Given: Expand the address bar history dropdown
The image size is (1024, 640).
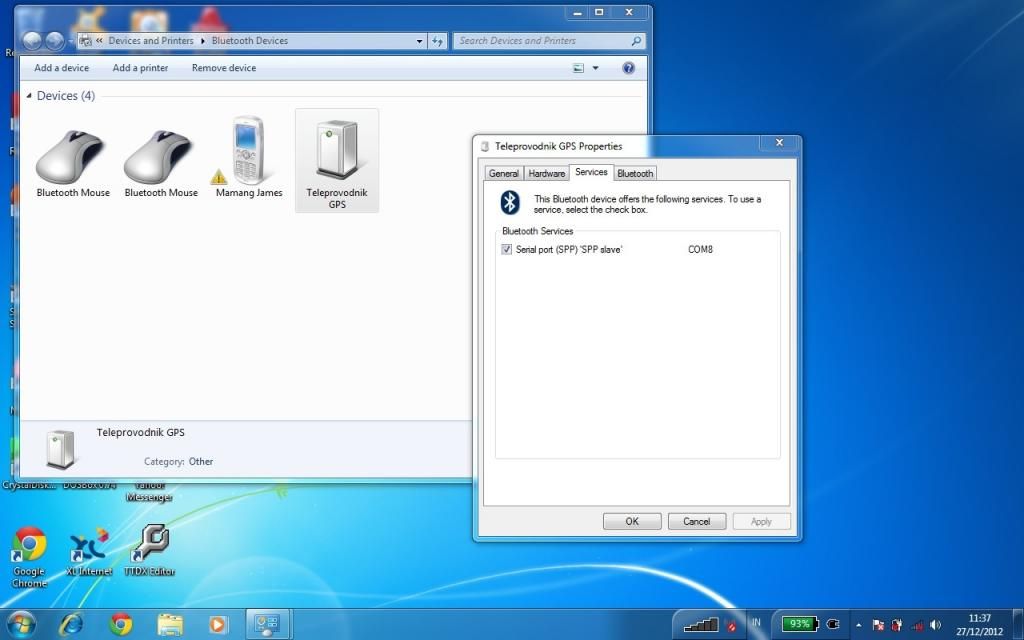Looking at the screenshot, I should [x=420, y=41].
